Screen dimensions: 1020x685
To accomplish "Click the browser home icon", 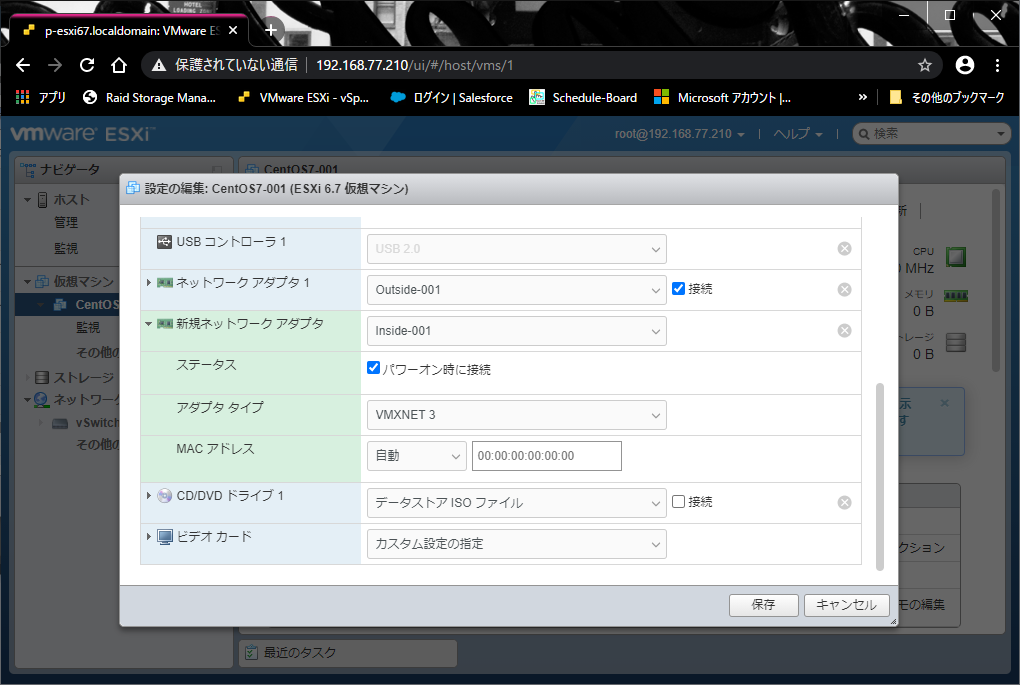I will coord(118,65).
